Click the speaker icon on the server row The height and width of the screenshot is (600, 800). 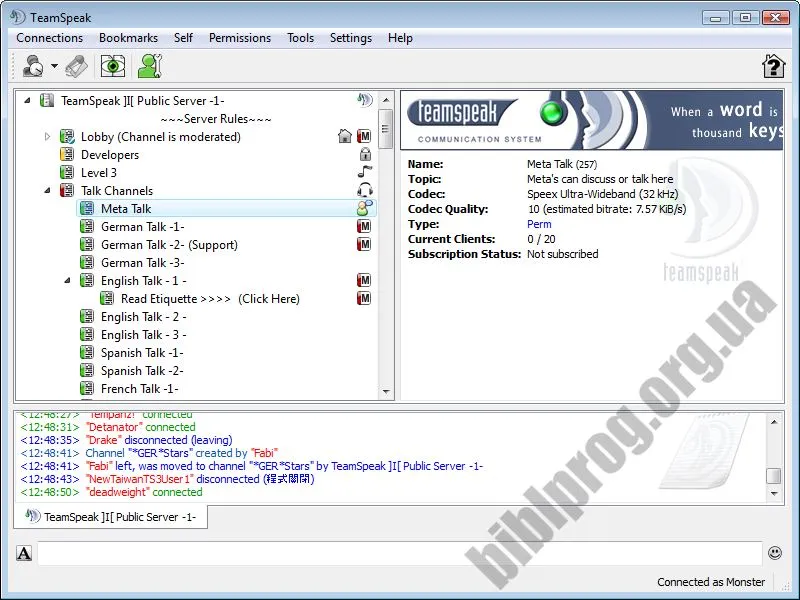(365, 99)
